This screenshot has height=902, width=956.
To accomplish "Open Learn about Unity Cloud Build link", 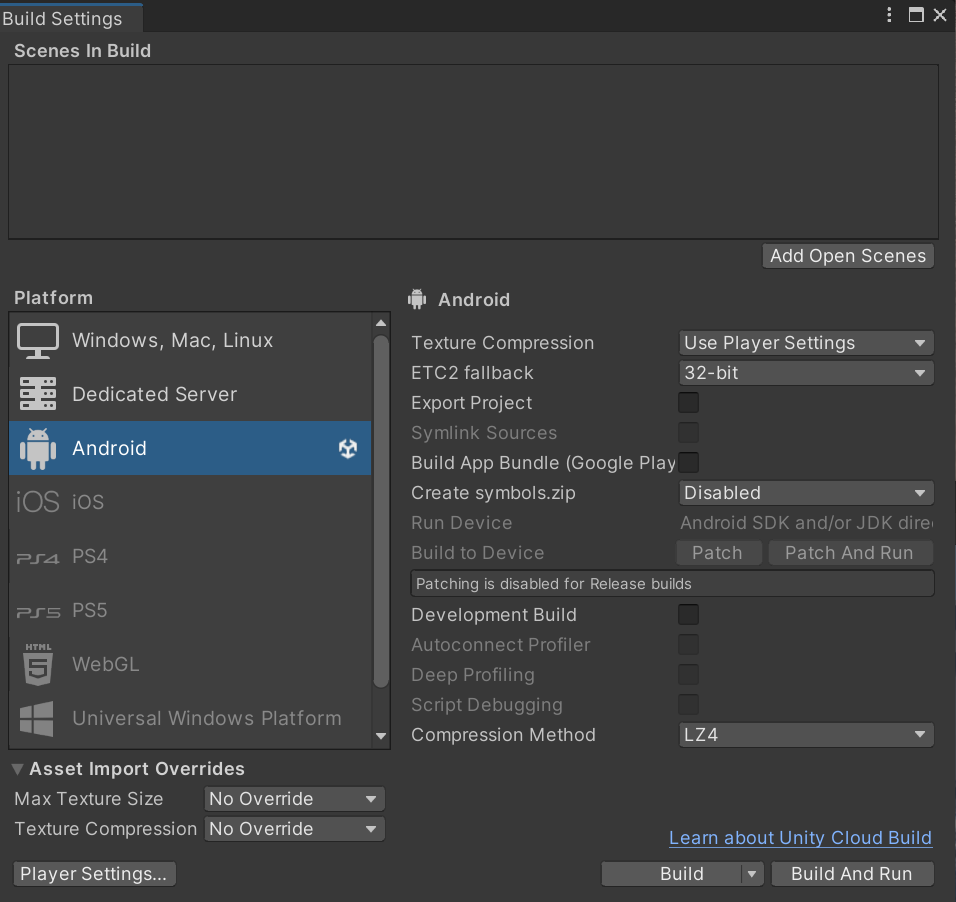I will click(x=800, y=838).
